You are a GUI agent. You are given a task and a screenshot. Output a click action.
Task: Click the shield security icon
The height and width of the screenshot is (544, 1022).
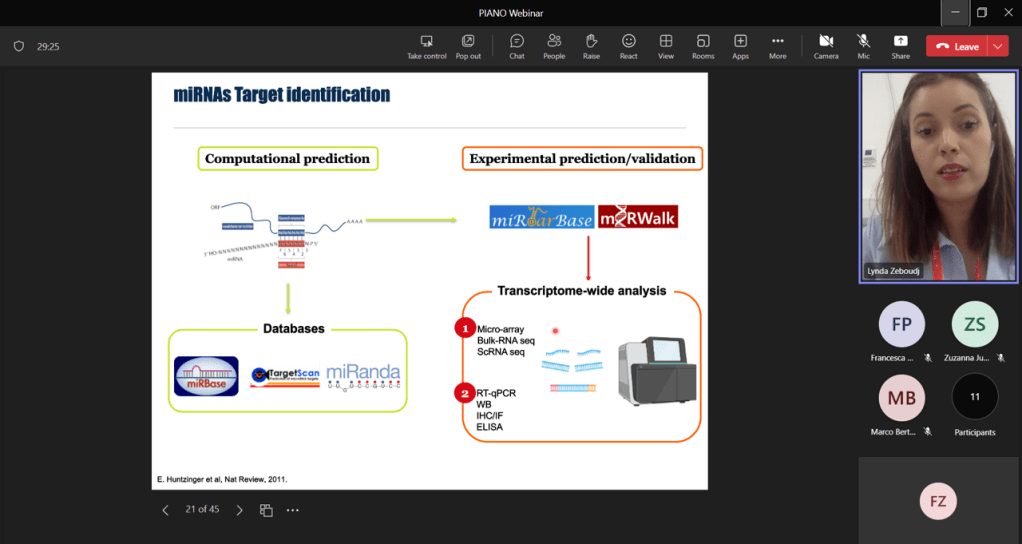[x=18, y=46]
